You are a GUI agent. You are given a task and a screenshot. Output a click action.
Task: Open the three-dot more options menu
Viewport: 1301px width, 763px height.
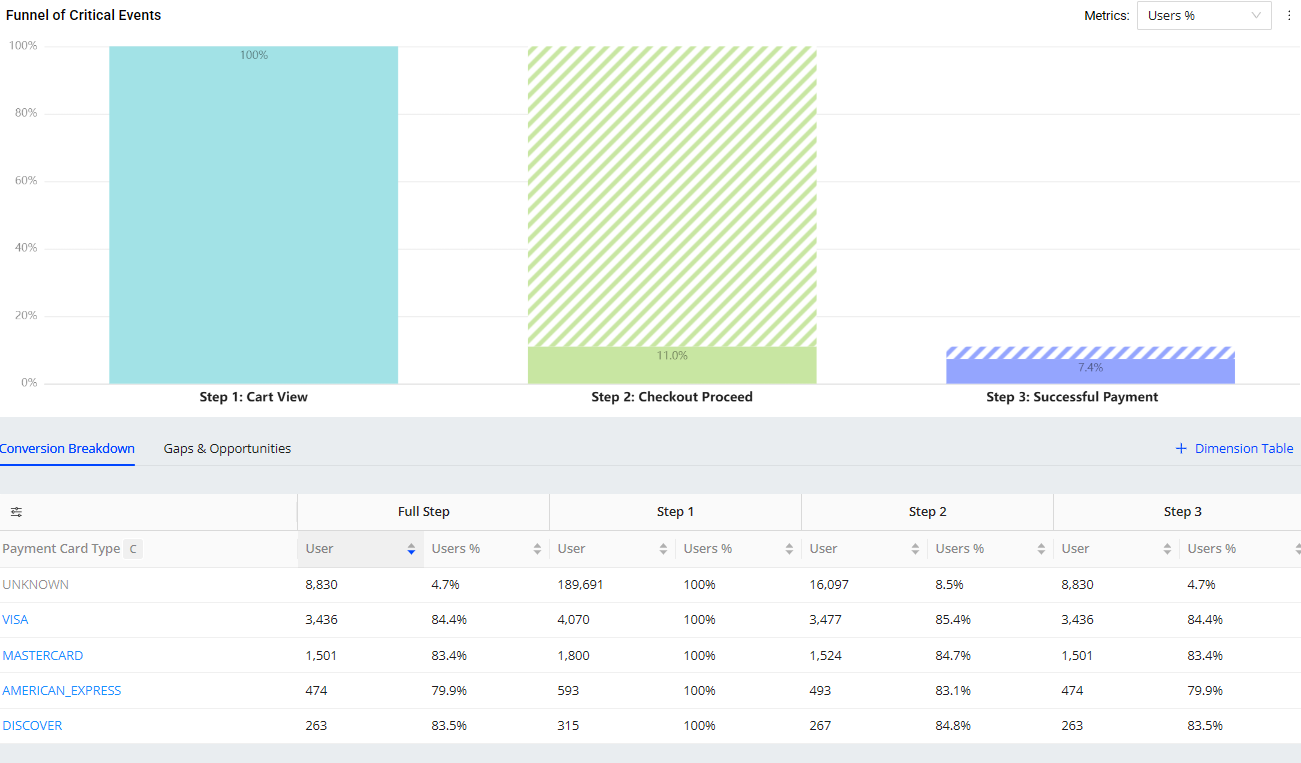(x=1289, y=15)
